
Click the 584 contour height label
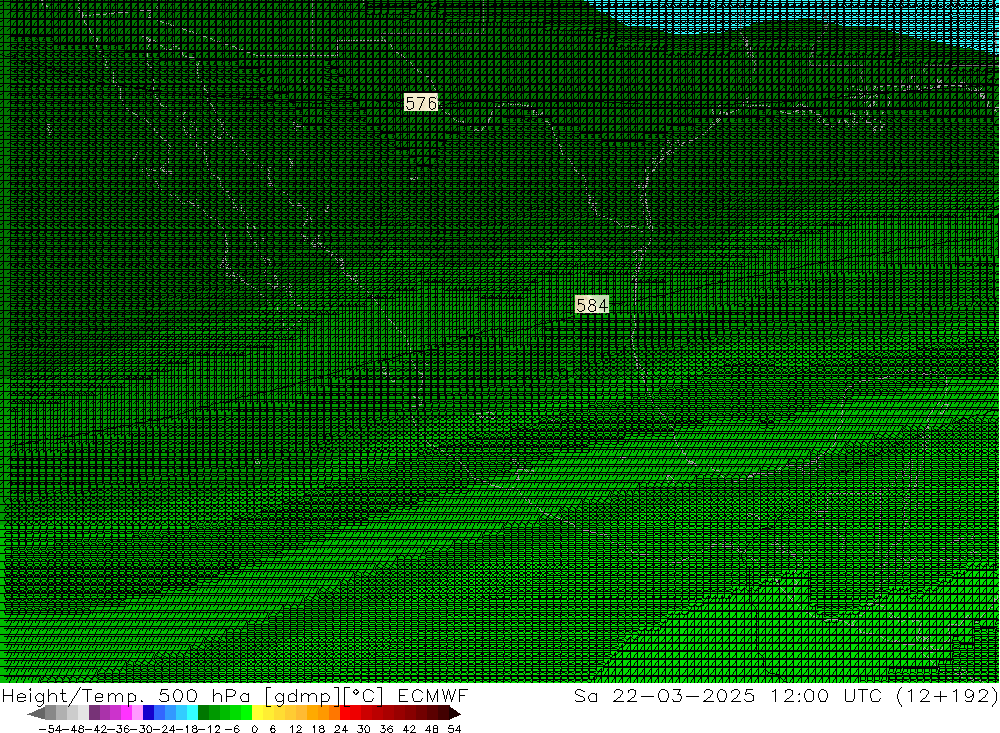tap(592, 305)
